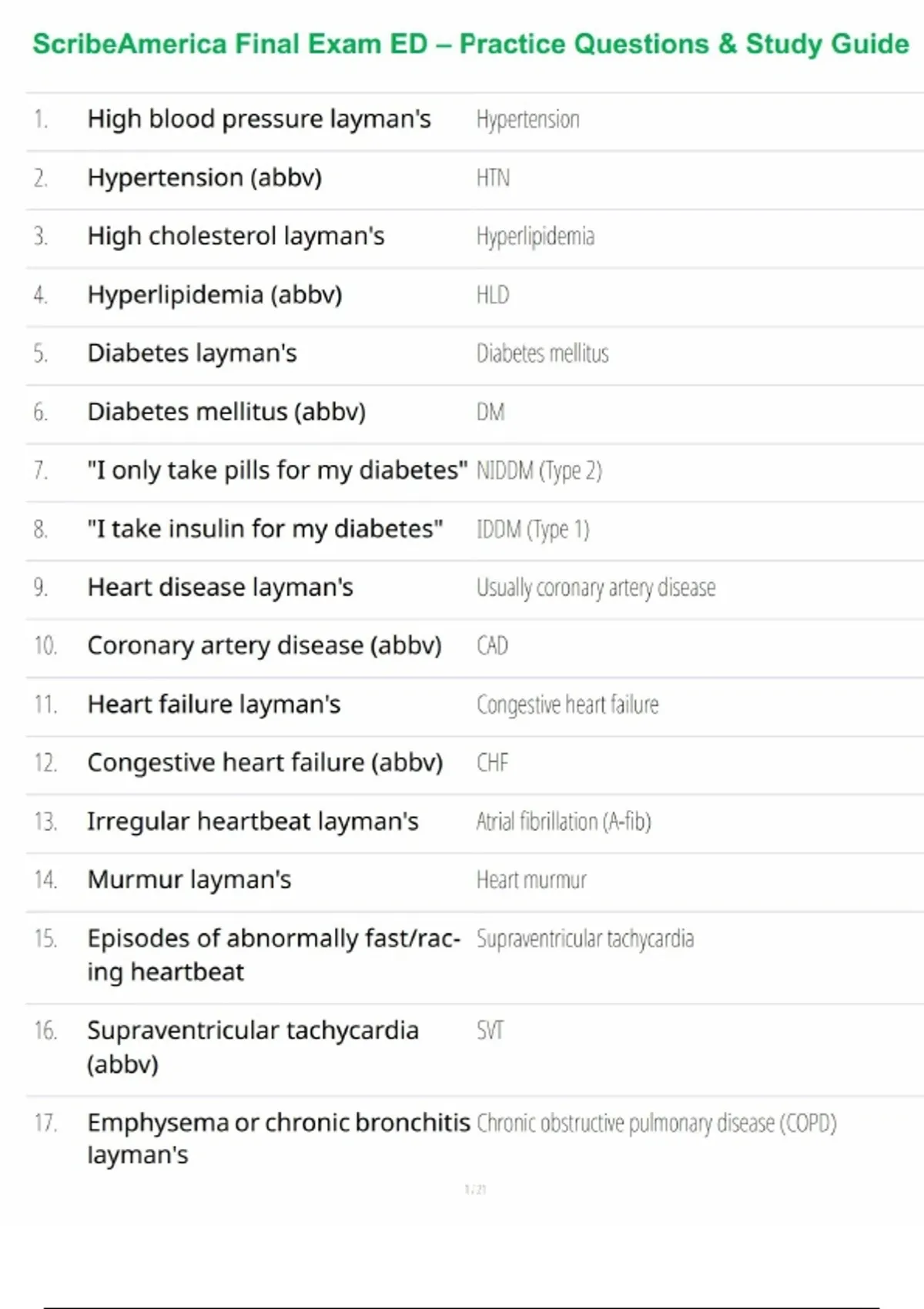This screenshot has height=1309, width=924.
Task: Click the "Atrial fibrillation (A-fib)" answer
Action: [564, 822]
